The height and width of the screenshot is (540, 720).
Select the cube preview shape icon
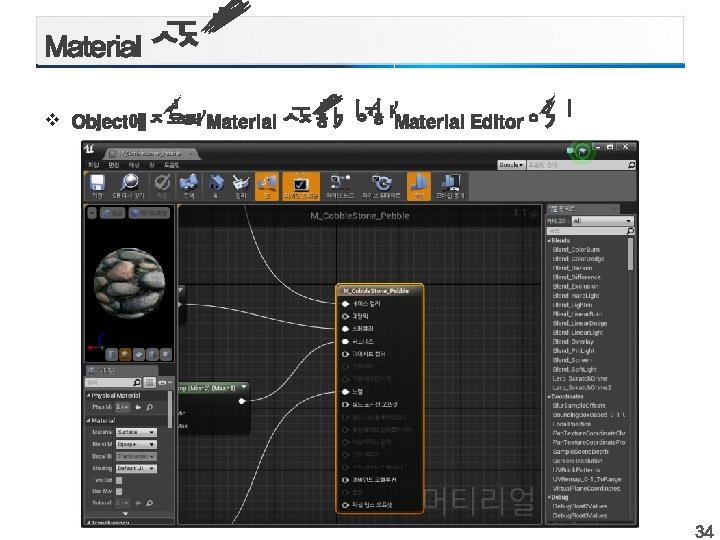point(152,354)
